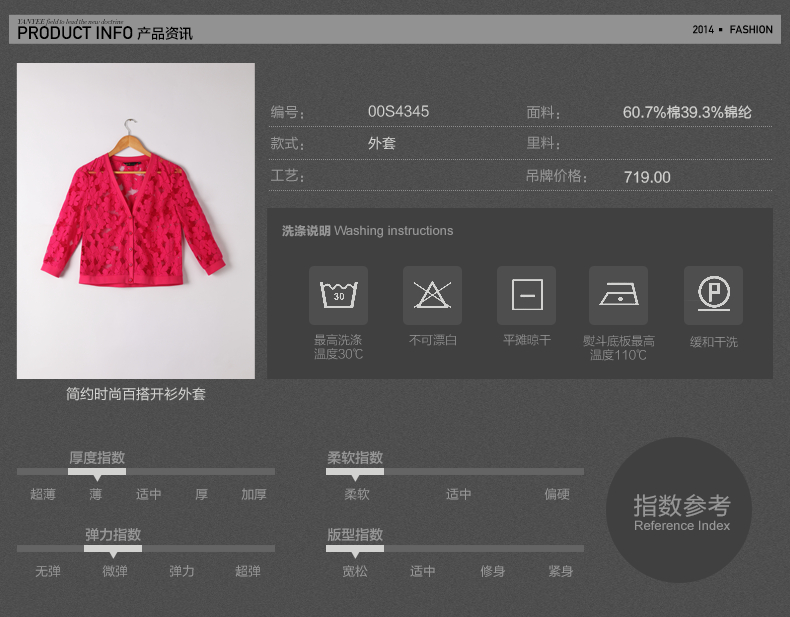Click the 紧身 fit option
790x617 pixels.
(560, 571)
